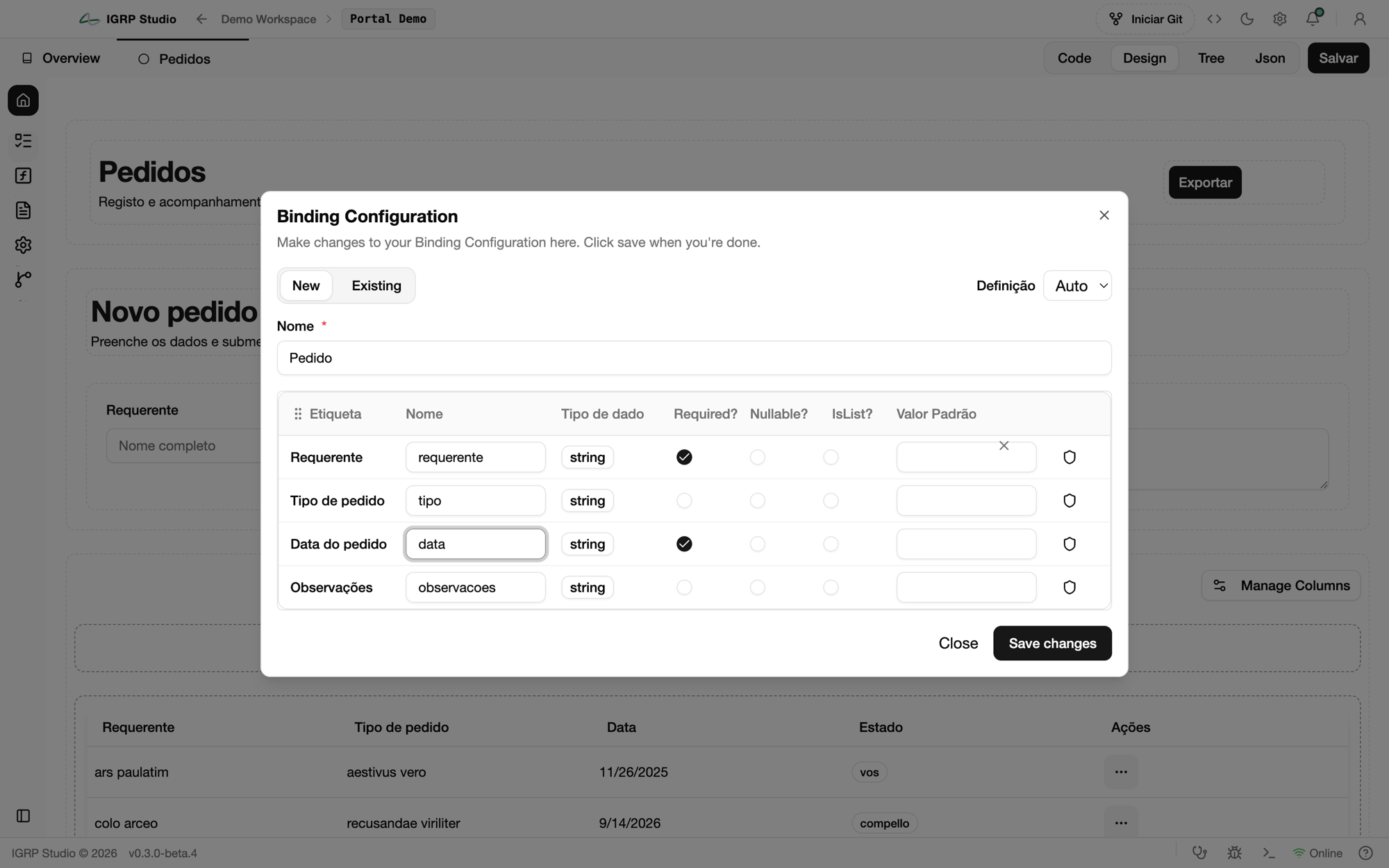Switch to Code view
Image resolution: width=1389 pixels, height=868 pixels.
tap(1074, 58)
